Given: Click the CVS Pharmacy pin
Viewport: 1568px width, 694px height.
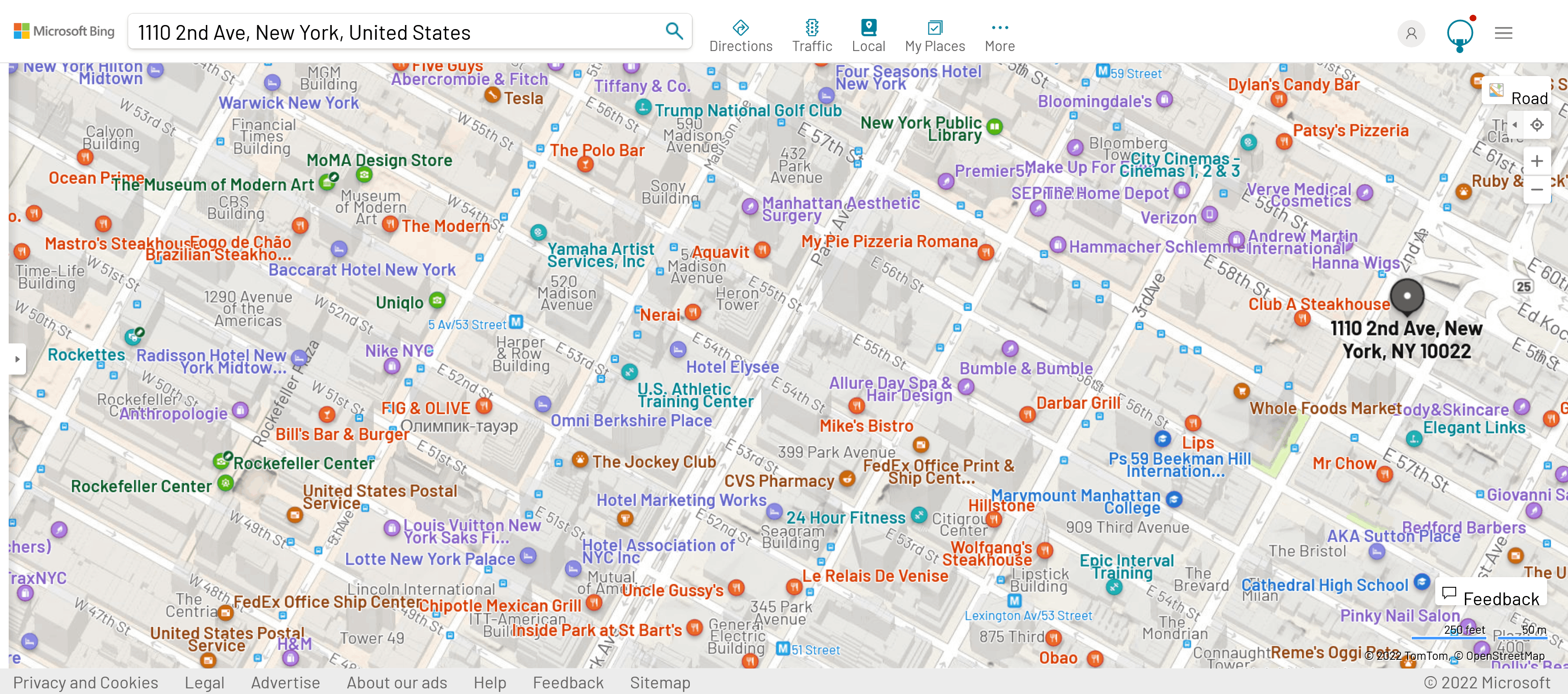Looking at the screenshot, I should [846, 478].
